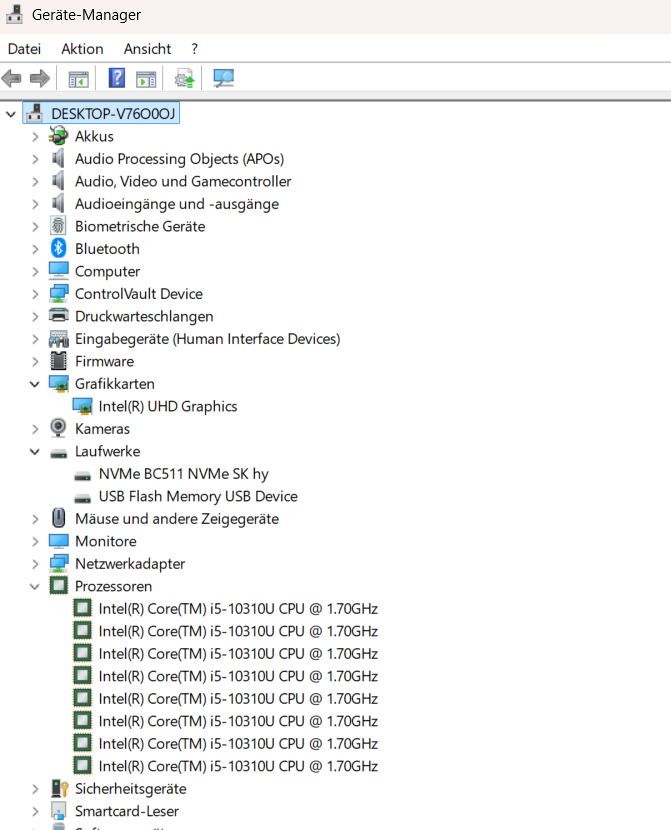Image resolution: width=671 pixels, height=830 pixels.
Task: Click the Forward arrow toolbar icon
Action: [40, 79]
